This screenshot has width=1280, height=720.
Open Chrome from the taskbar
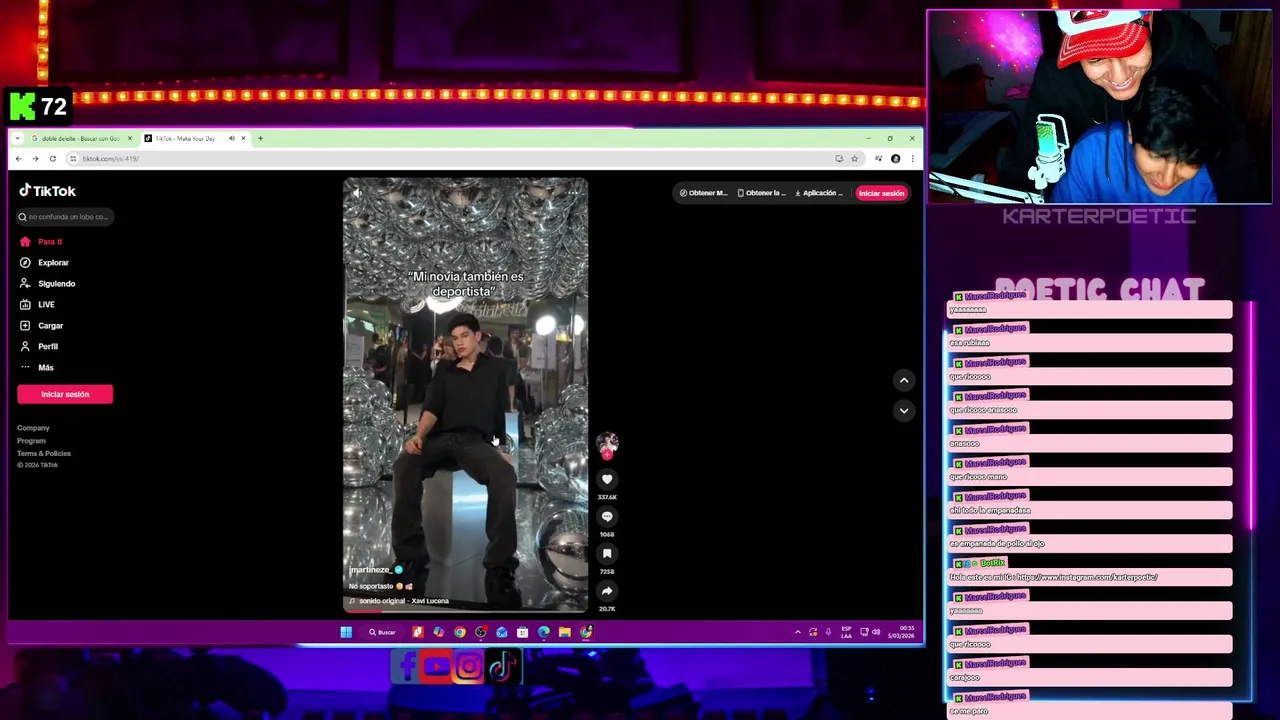coord(460,632)
